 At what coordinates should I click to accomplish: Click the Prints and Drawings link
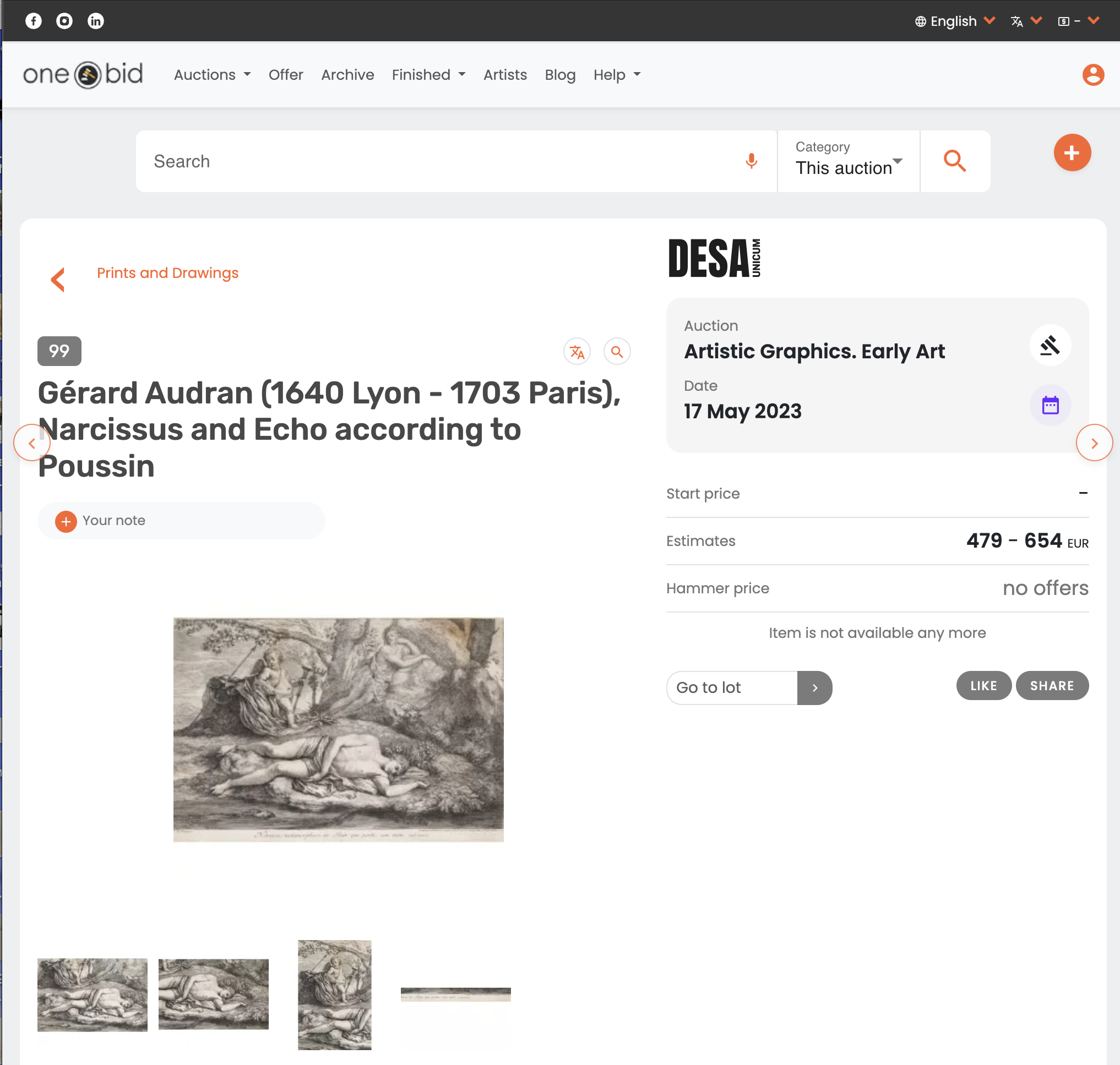[167, 273]
